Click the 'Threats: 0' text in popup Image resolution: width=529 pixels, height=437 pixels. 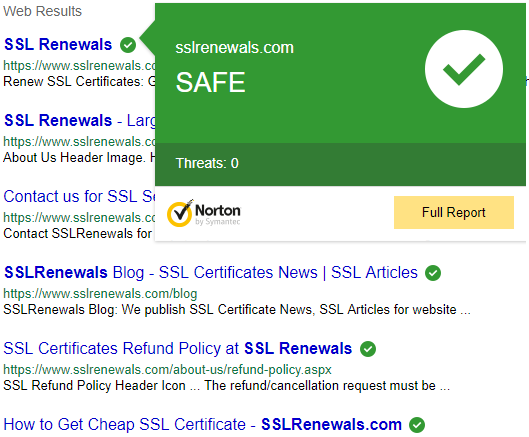point(207,163)
